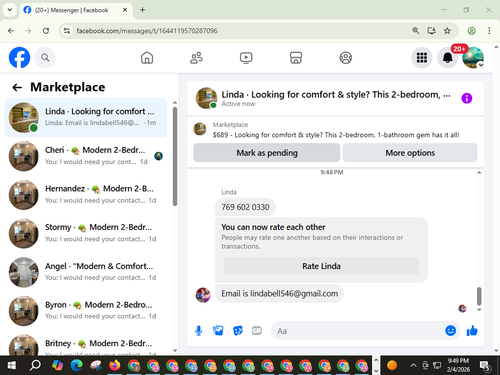
Task: Open the account profile picture menu
Action: 473,58
